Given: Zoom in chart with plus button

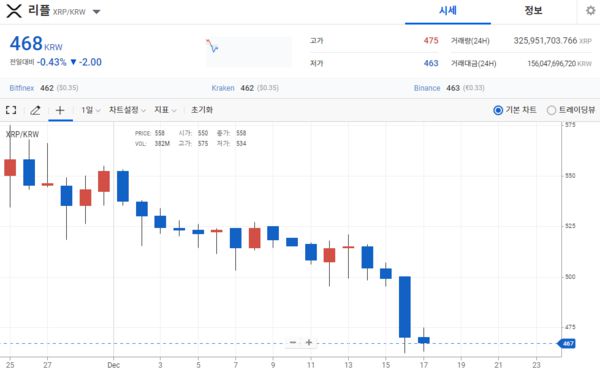Looking at the screenshot, I should [309, 342].
